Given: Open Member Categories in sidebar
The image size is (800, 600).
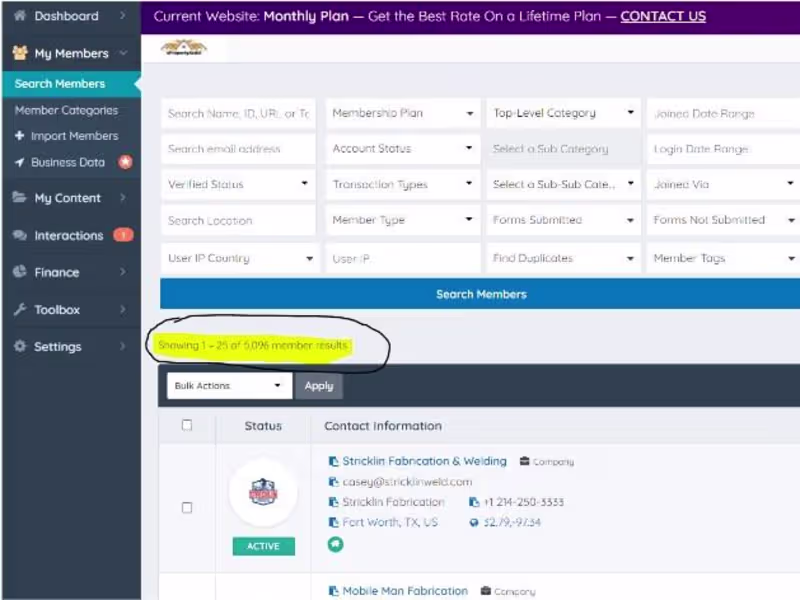Looking at the screenshot, I should click(66, 110).
